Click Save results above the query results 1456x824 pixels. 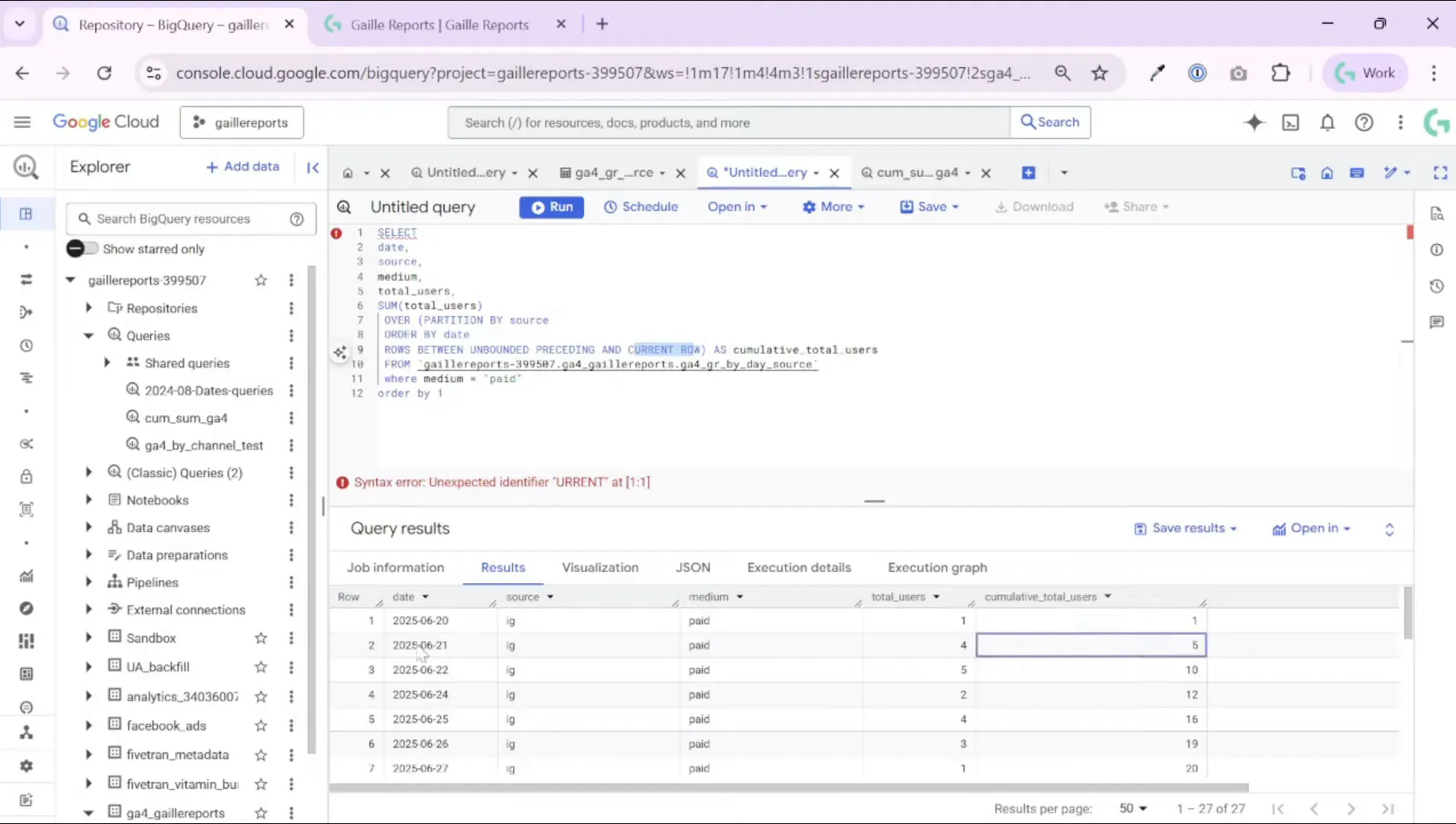point(1185,527)
